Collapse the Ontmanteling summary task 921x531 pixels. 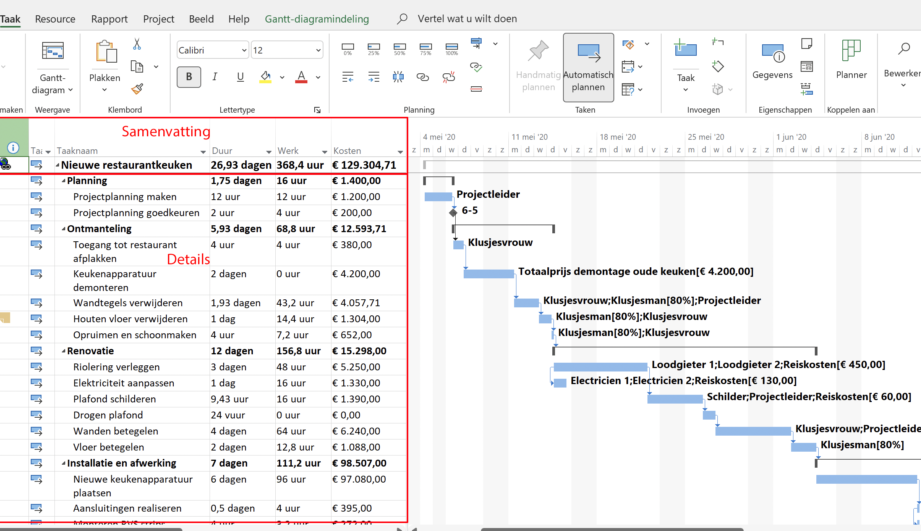(63, 229)
